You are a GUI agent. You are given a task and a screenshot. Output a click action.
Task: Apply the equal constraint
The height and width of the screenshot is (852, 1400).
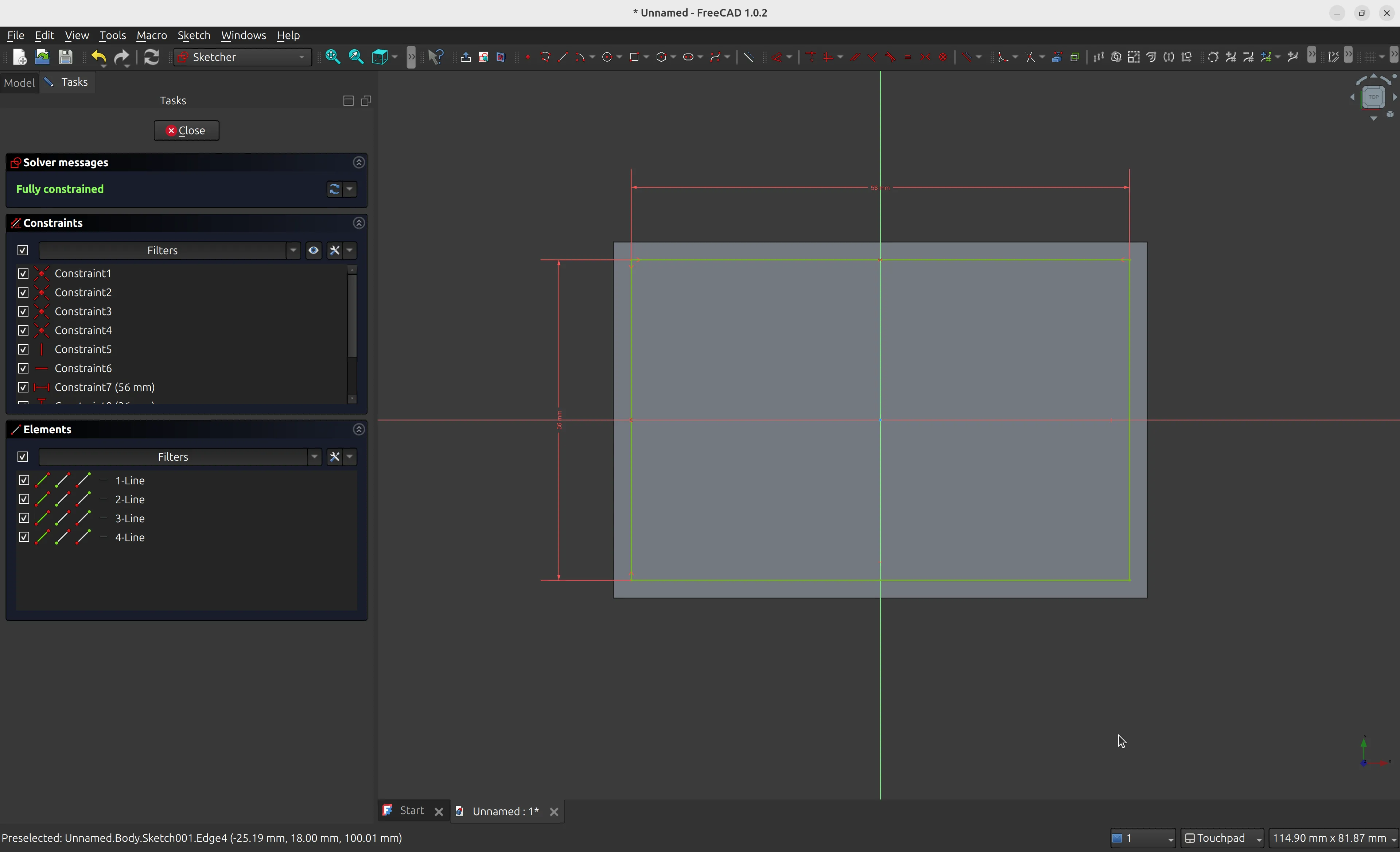point(908,57)
